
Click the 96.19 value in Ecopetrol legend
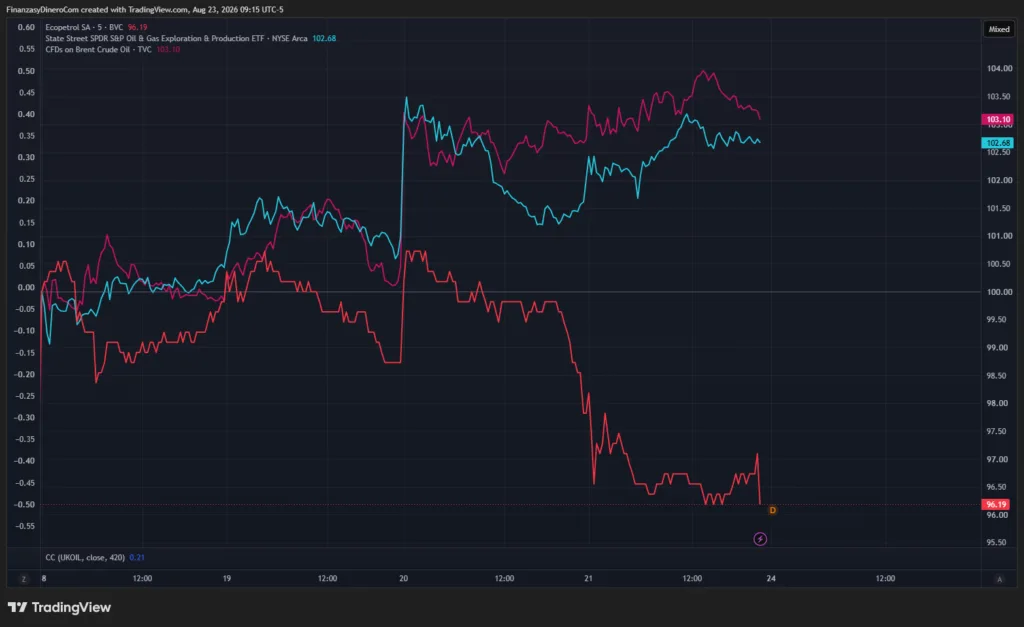click(137, 27)
